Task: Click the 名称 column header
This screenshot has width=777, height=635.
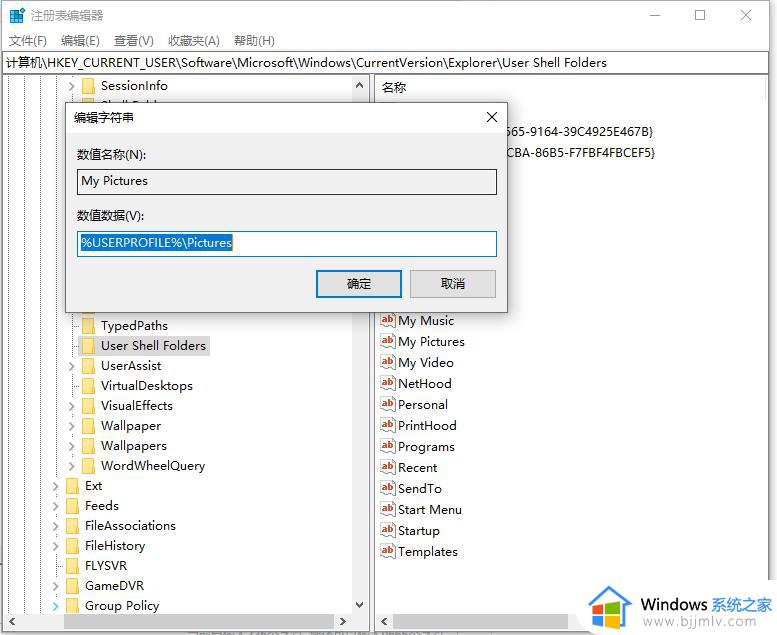Action: pos(394,88)
